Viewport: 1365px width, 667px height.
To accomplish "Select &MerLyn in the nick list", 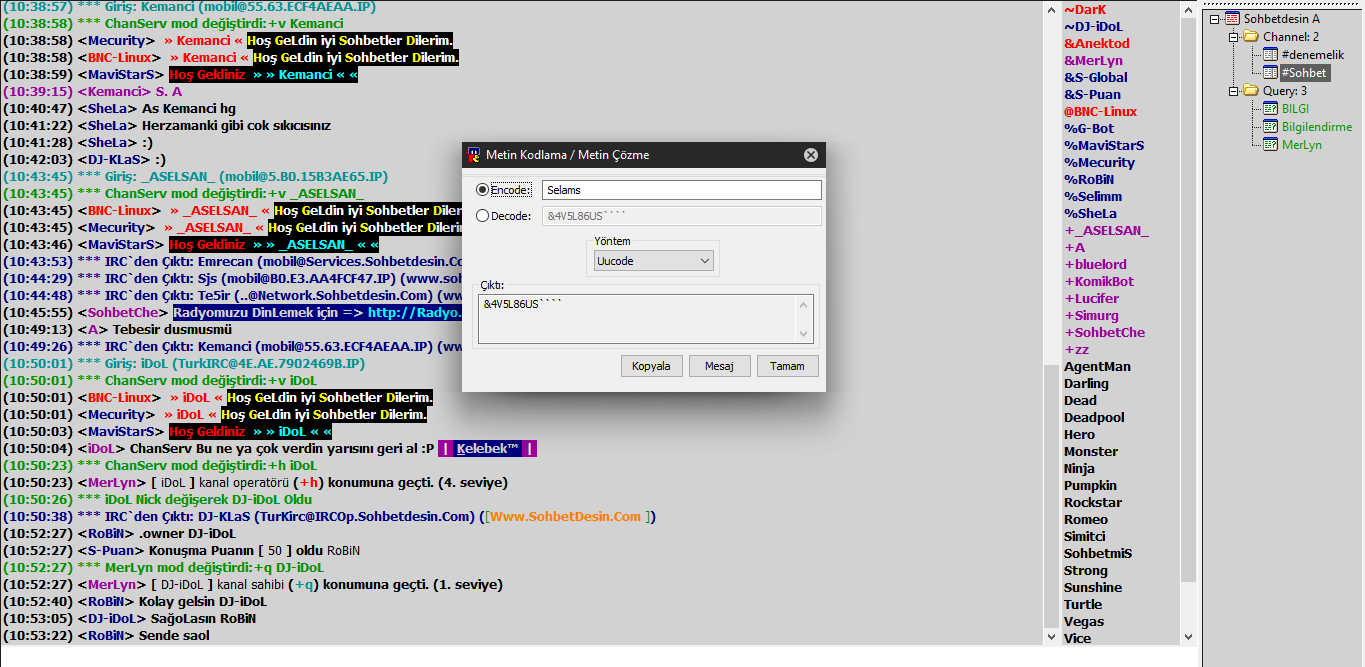I will coord(1093,60).
